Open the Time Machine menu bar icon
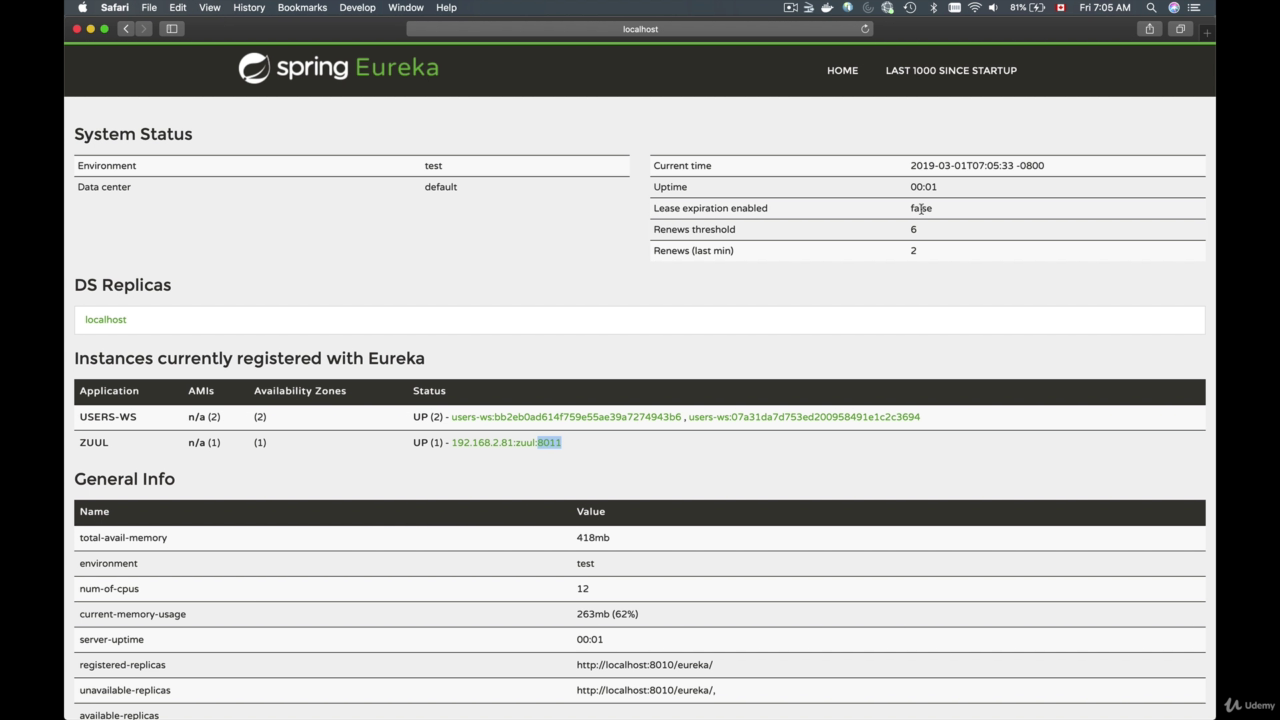Screen dimensions: 1280x720 (x=910, y=7)
